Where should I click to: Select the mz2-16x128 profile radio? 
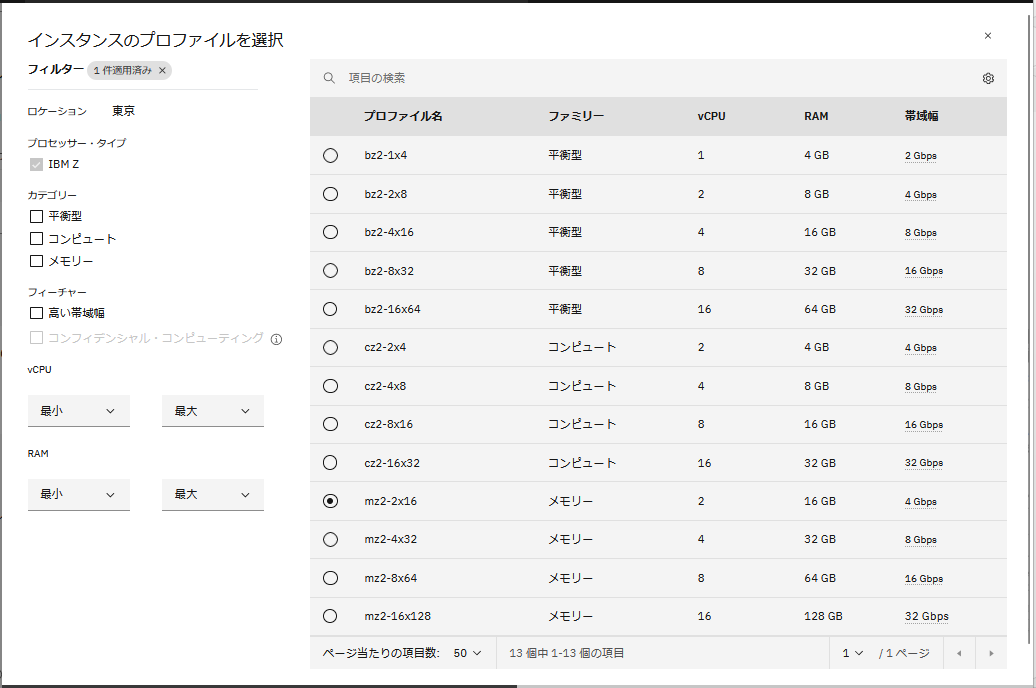tap(330, 616)
